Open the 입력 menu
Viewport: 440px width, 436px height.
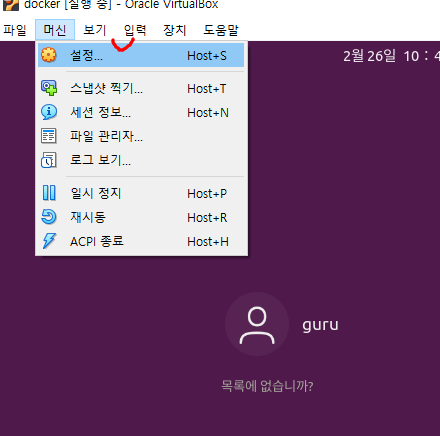135,30
